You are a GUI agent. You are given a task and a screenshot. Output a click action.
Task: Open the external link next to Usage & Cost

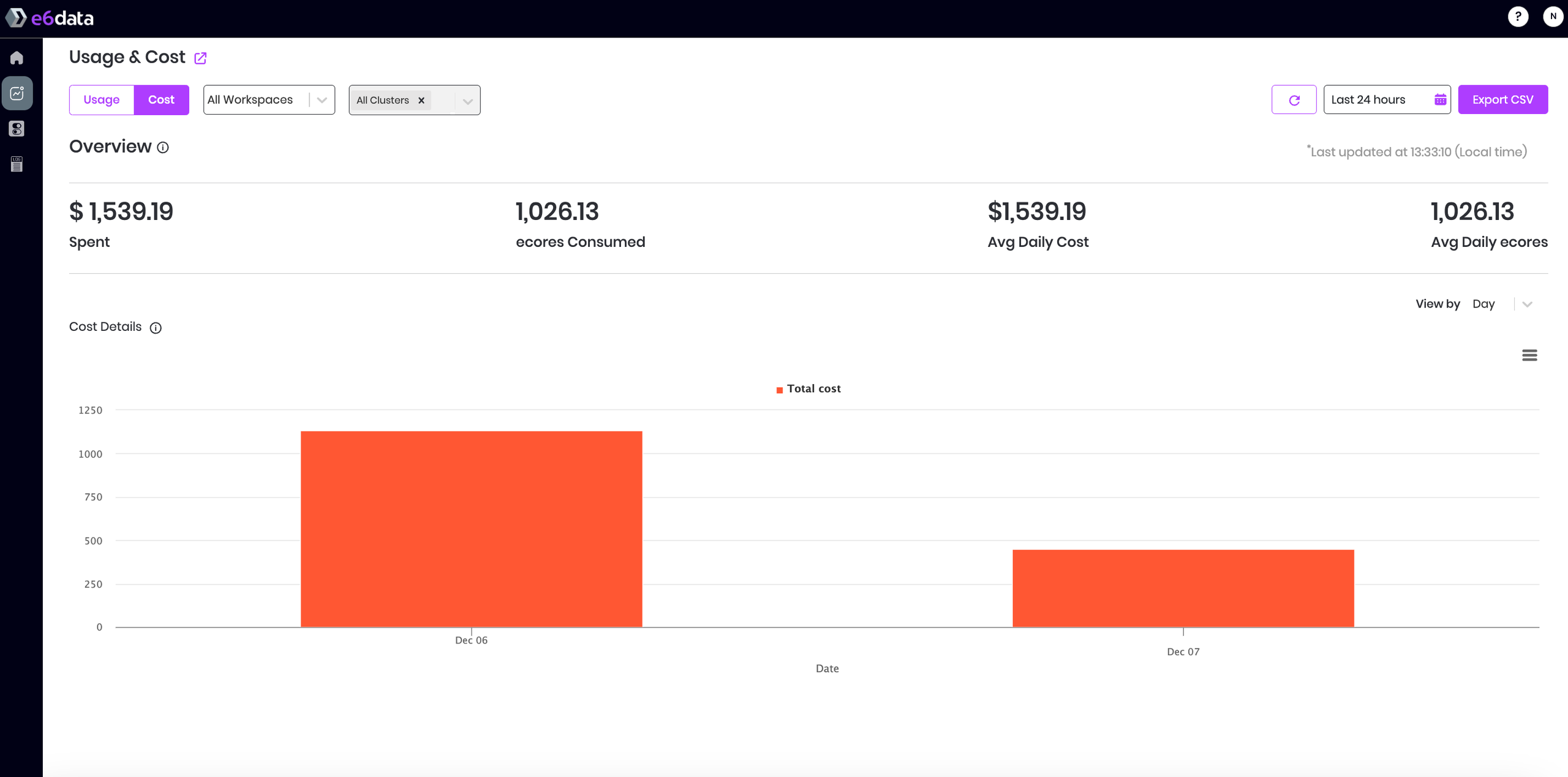pos(200,58)
